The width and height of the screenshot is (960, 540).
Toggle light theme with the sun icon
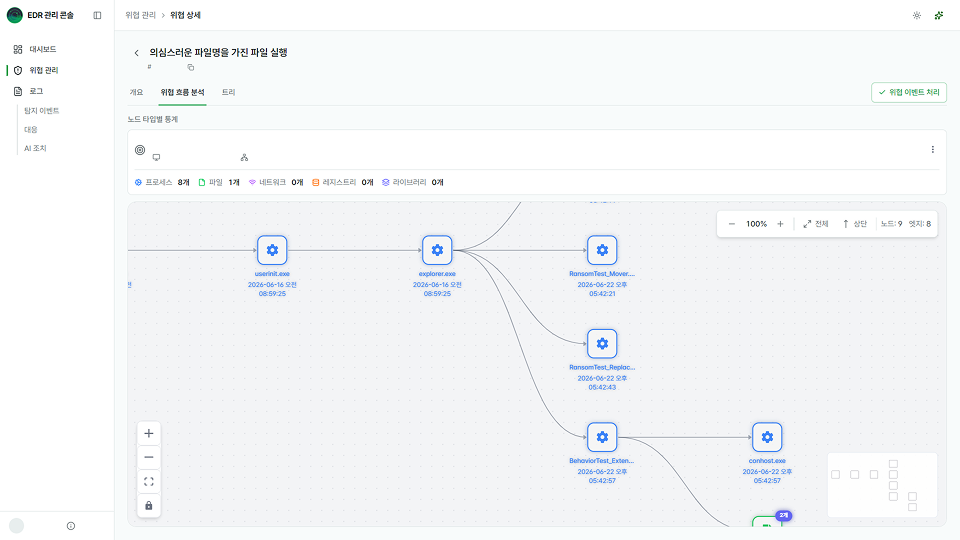coord(917,15)
